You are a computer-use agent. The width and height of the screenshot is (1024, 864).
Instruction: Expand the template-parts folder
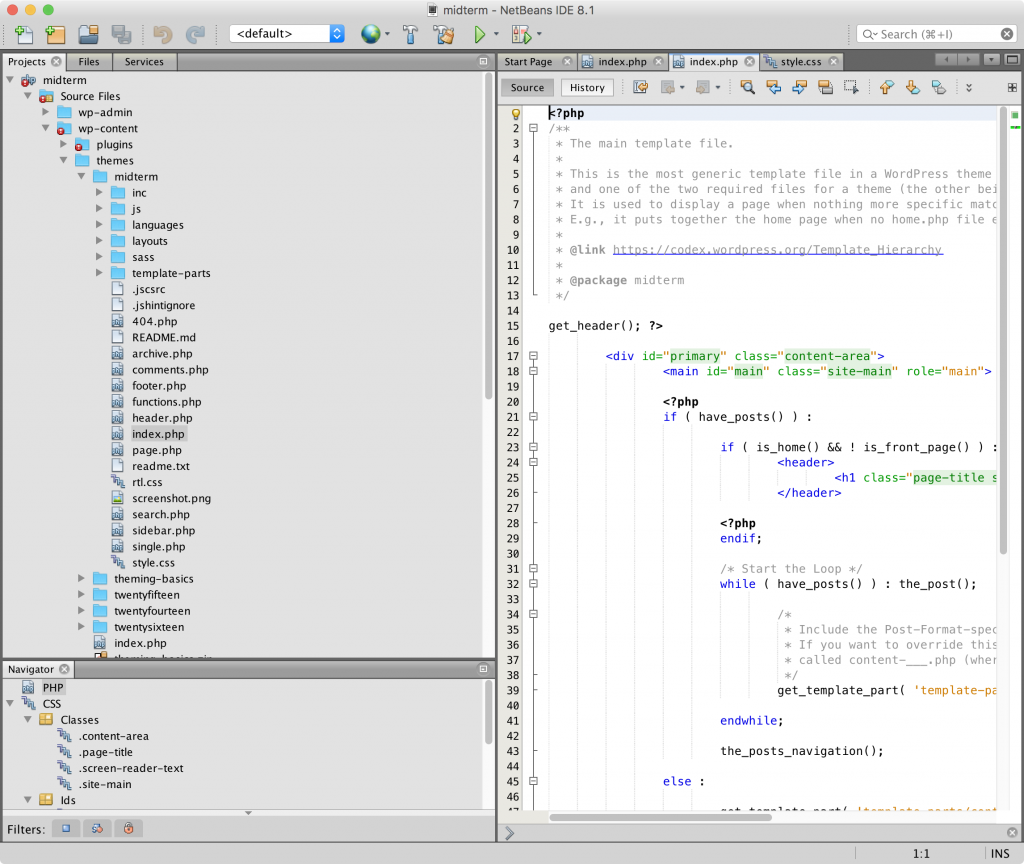(x=99, y=273)
